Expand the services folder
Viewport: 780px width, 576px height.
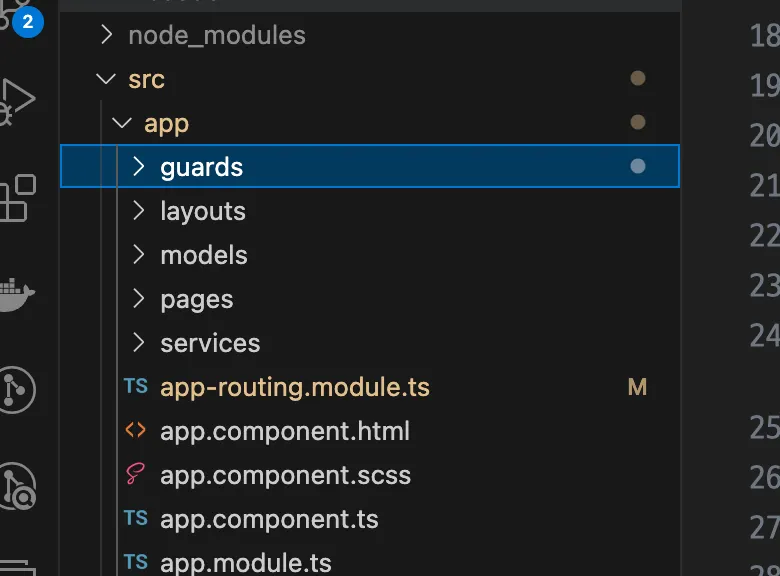(209, 343)
